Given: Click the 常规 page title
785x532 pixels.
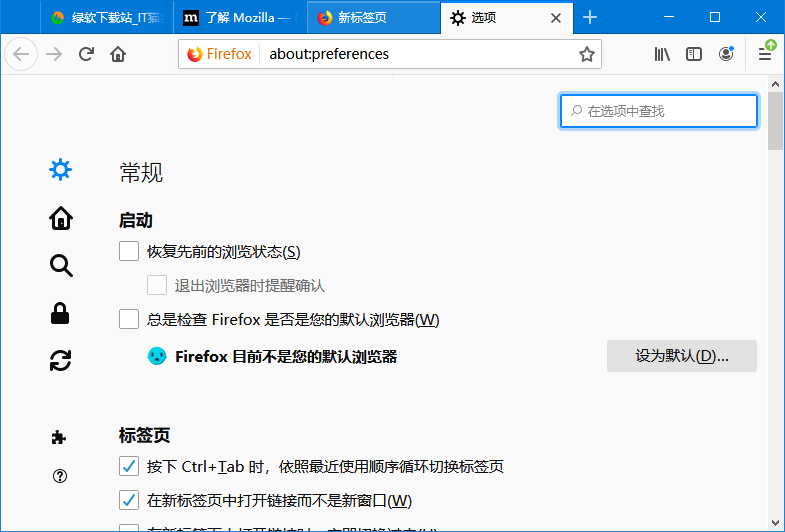Looking at the screenshot, I should 141,173.
